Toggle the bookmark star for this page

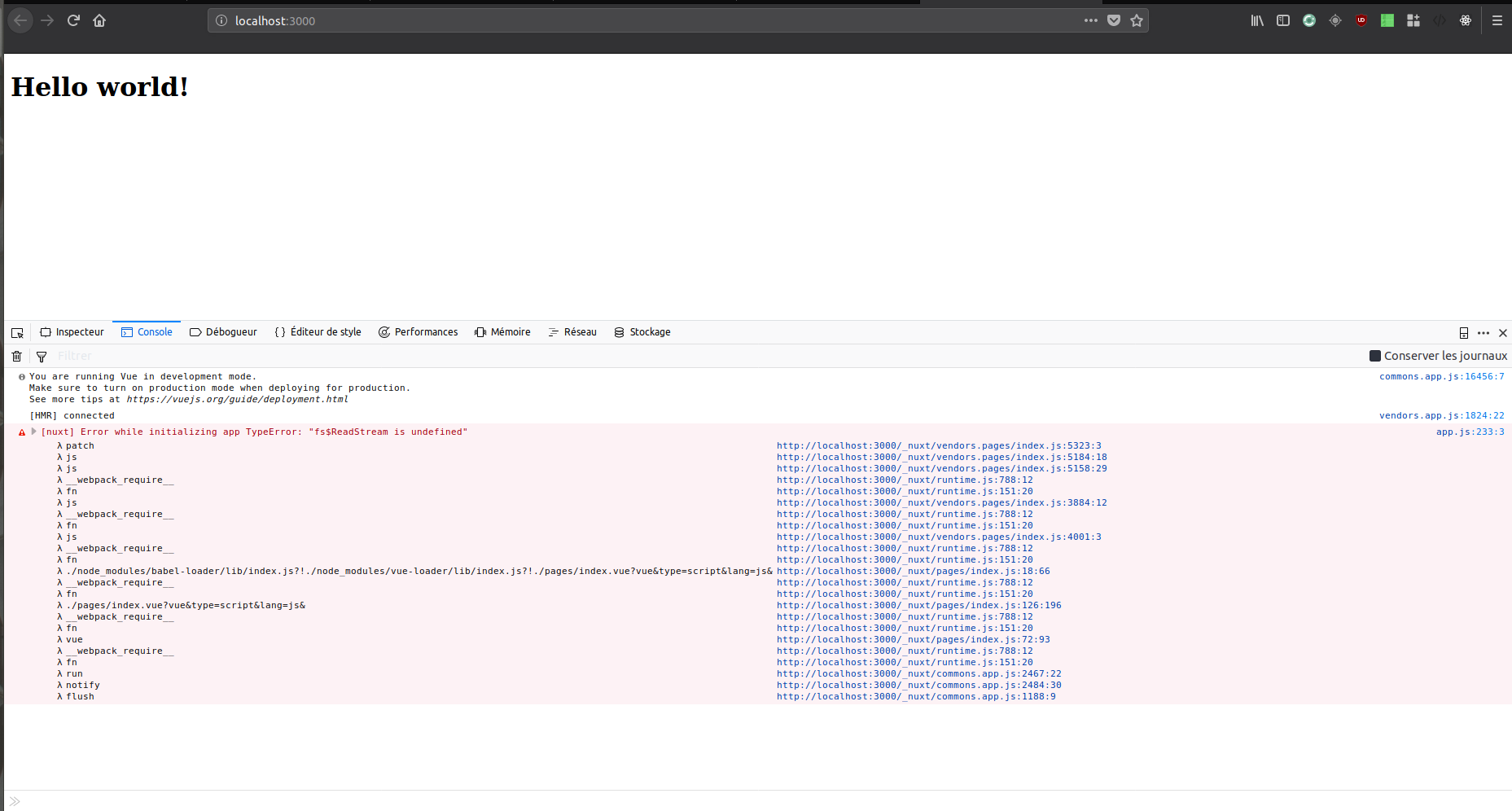click(x=1137, y=20)
